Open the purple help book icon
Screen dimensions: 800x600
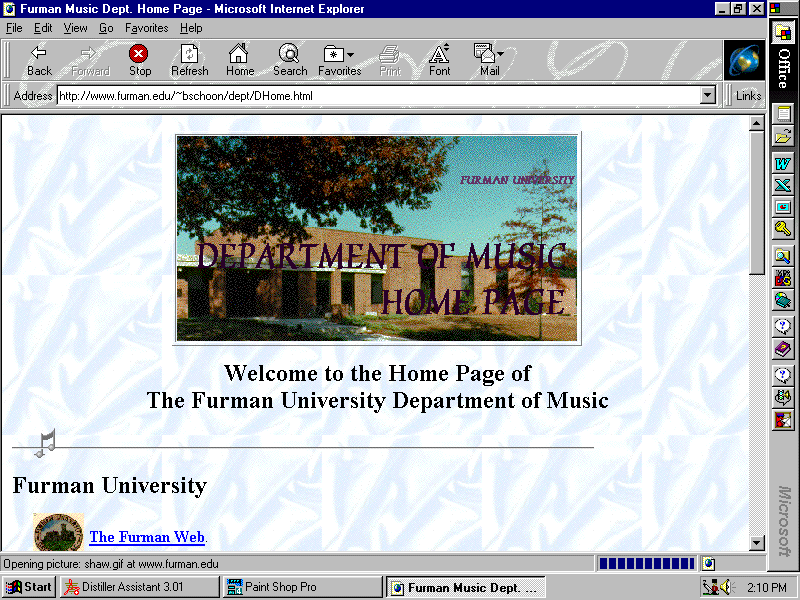pyautogui.click(x=783, y=349)
